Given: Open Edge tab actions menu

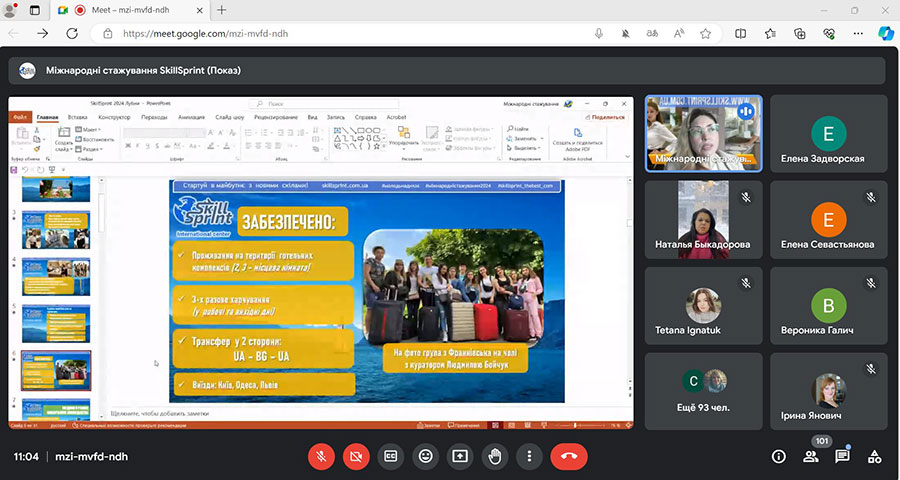Looking at the screenshot, I should 35,10.
